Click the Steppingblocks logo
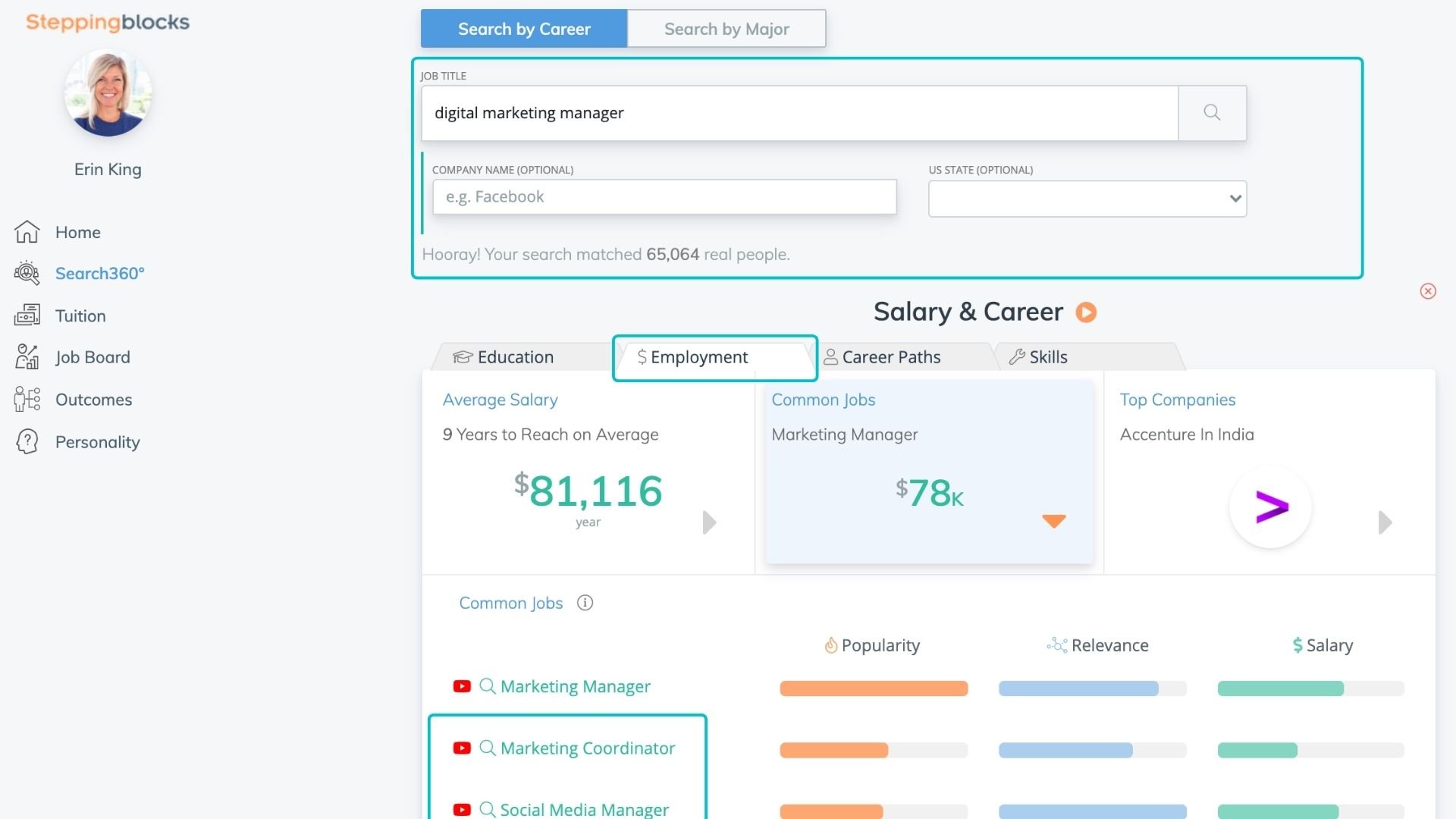 [108, 23]
